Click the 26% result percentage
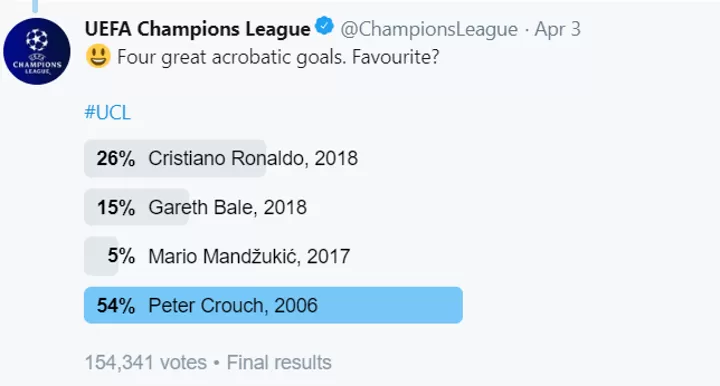The height and width of the screenshot is (386, 720). click(116, 158)
